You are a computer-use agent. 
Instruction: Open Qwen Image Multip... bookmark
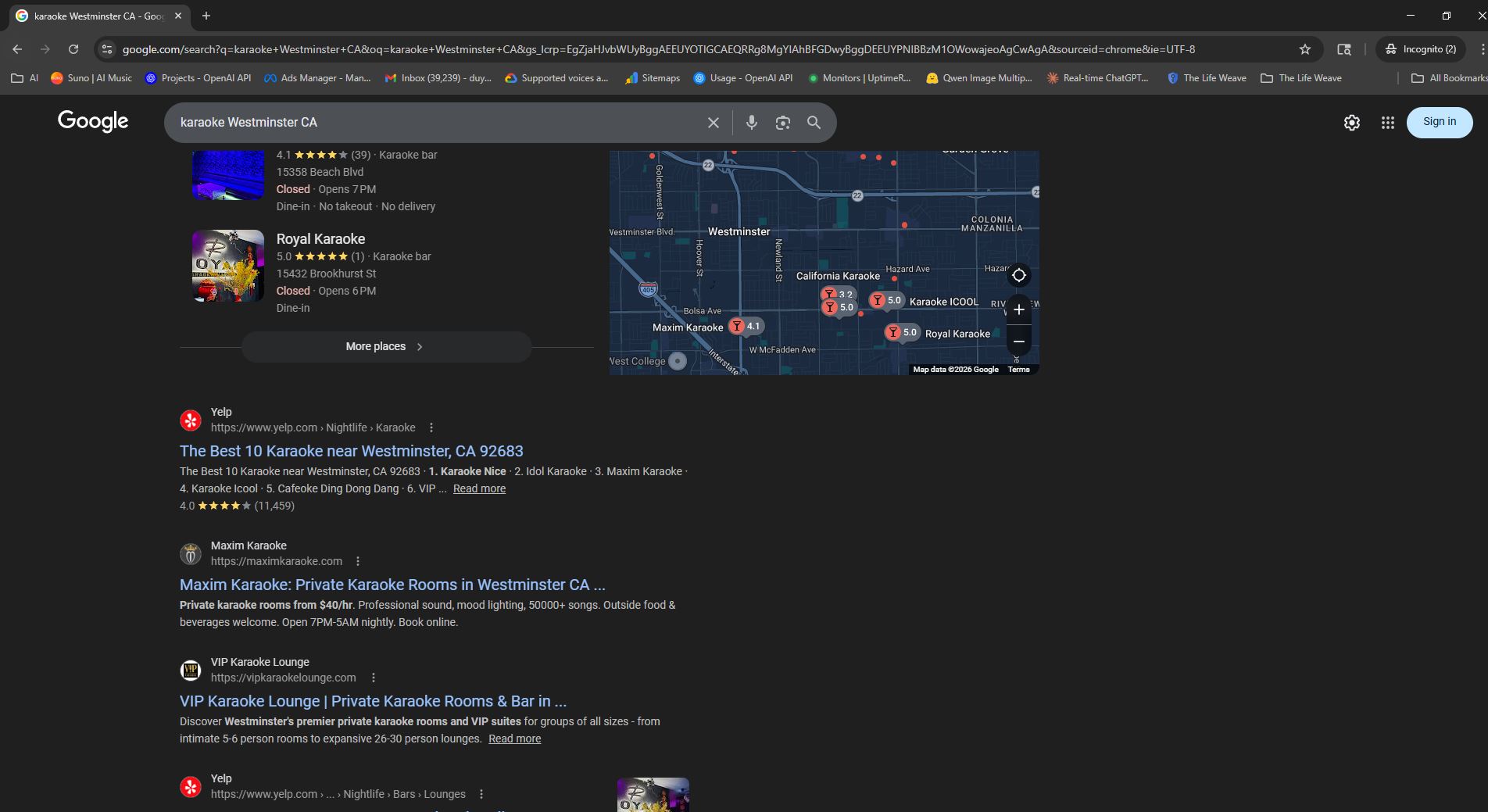978,78
